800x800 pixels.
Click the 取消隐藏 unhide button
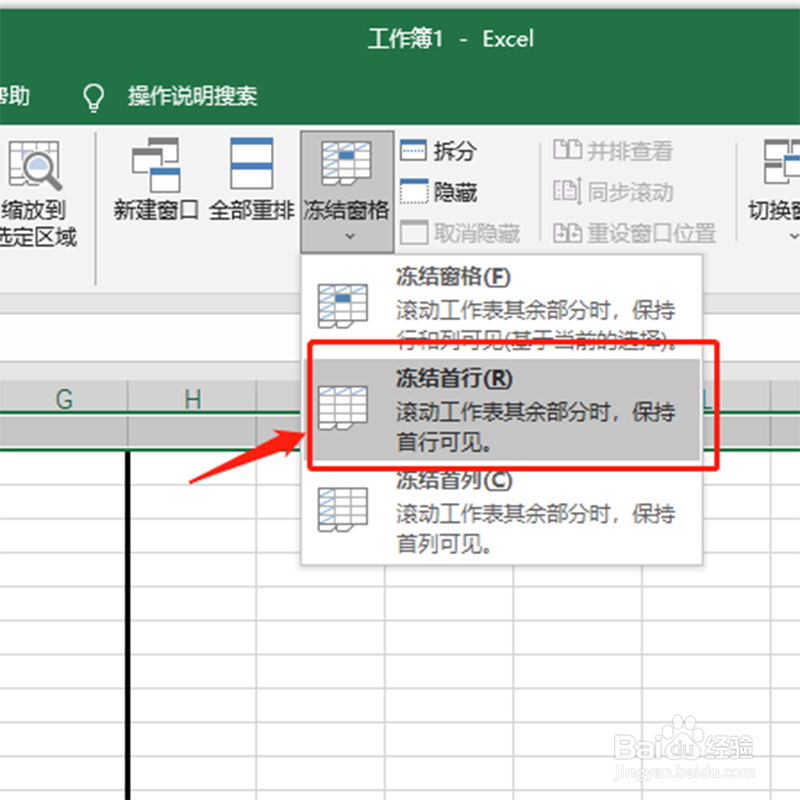460,233
